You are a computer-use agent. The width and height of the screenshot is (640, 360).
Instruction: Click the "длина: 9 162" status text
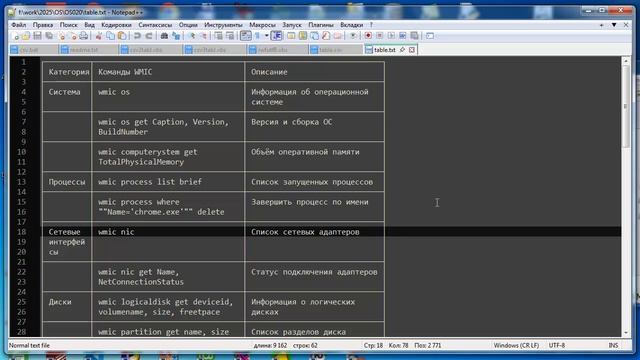(270, 345)
